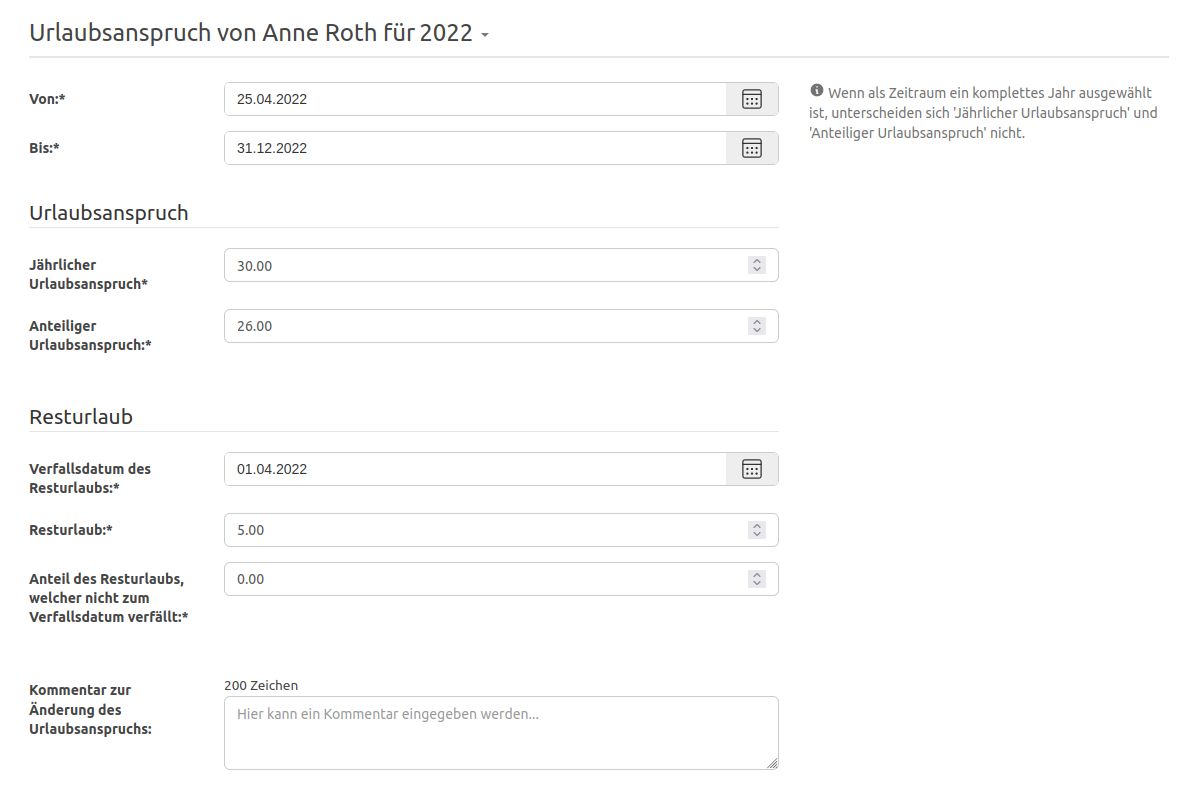
Task: Click resize handle of comment textarea
Action: 772,763
